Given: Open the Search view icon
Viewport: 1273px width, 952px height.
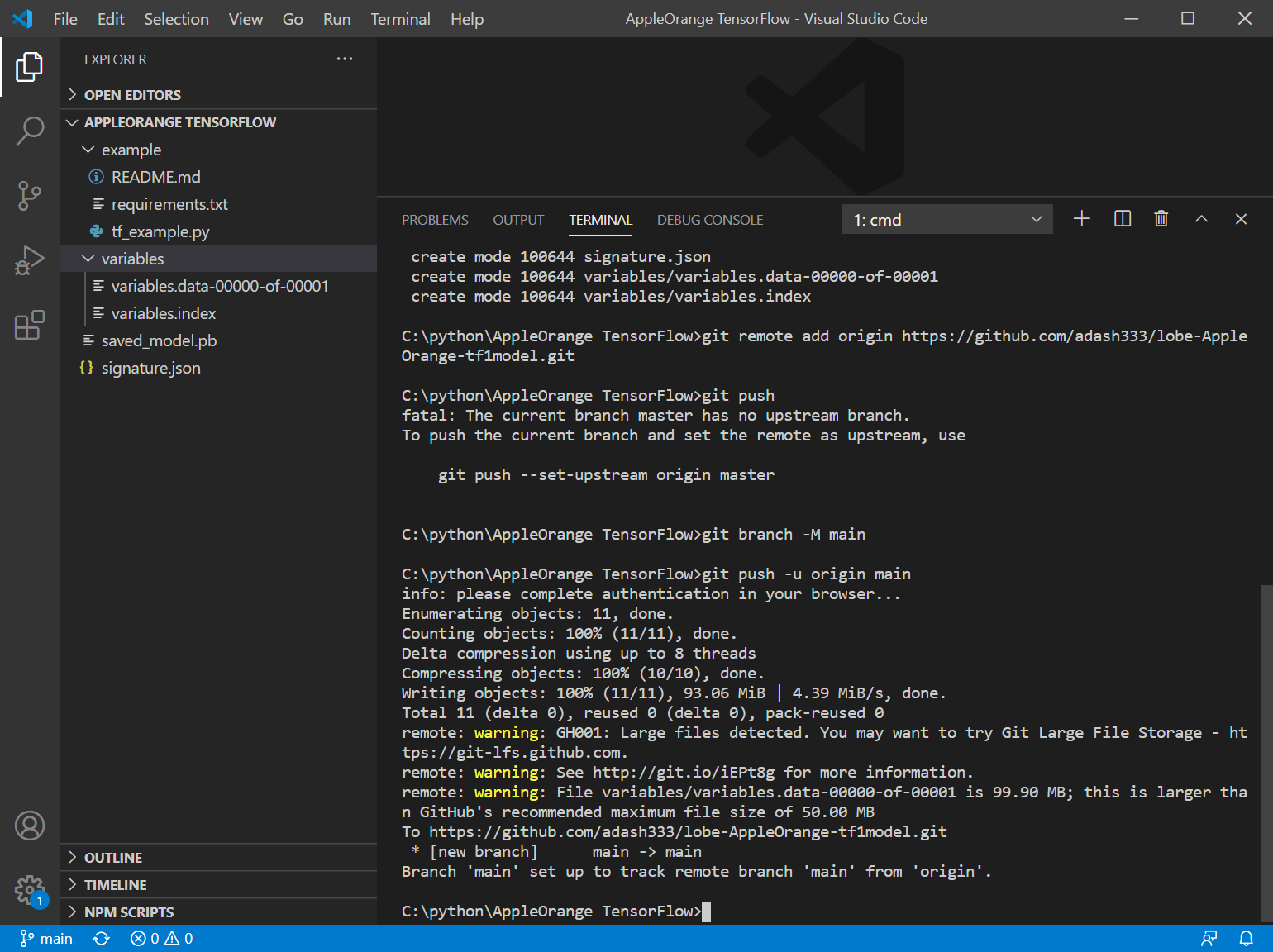Looking at the screenshot, I should click(x=30, y=131).
